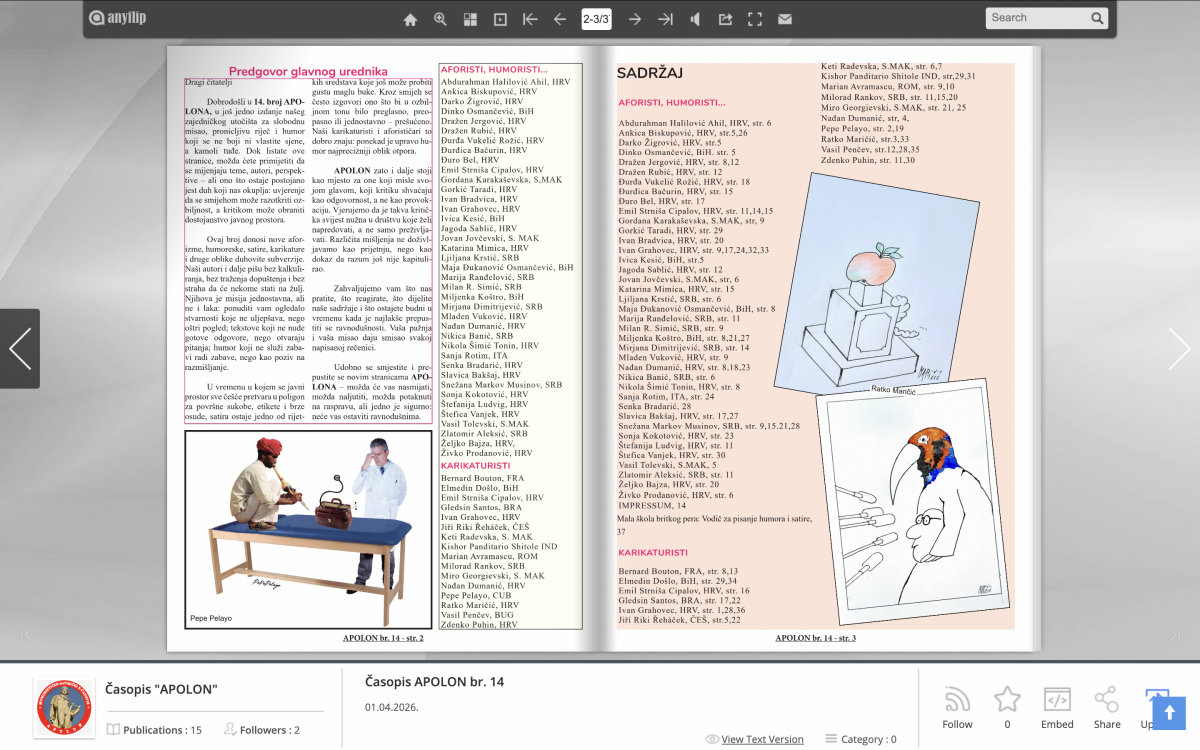Image resolution: width=1200 pixels, height=750 pixels.
Task: Click the page number field
Action: point(596,19)
